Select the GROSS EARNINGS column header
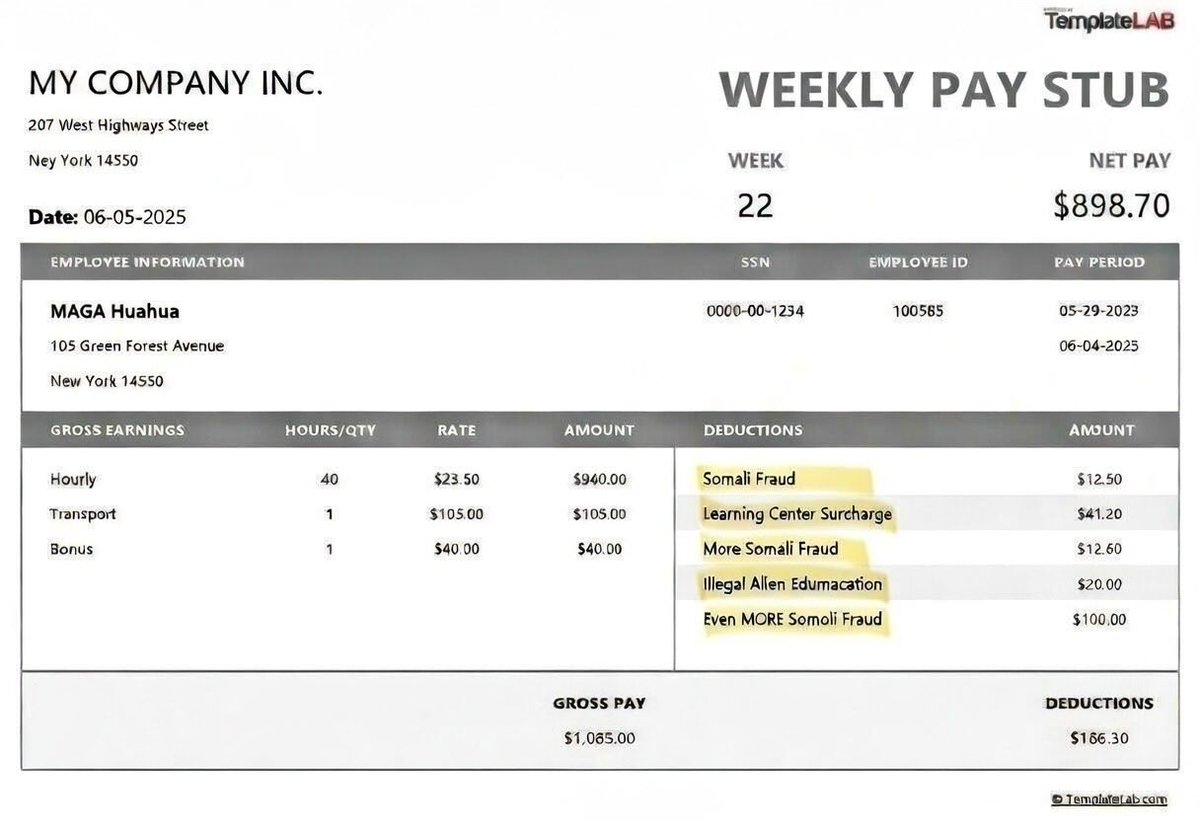 click(118, 430)
